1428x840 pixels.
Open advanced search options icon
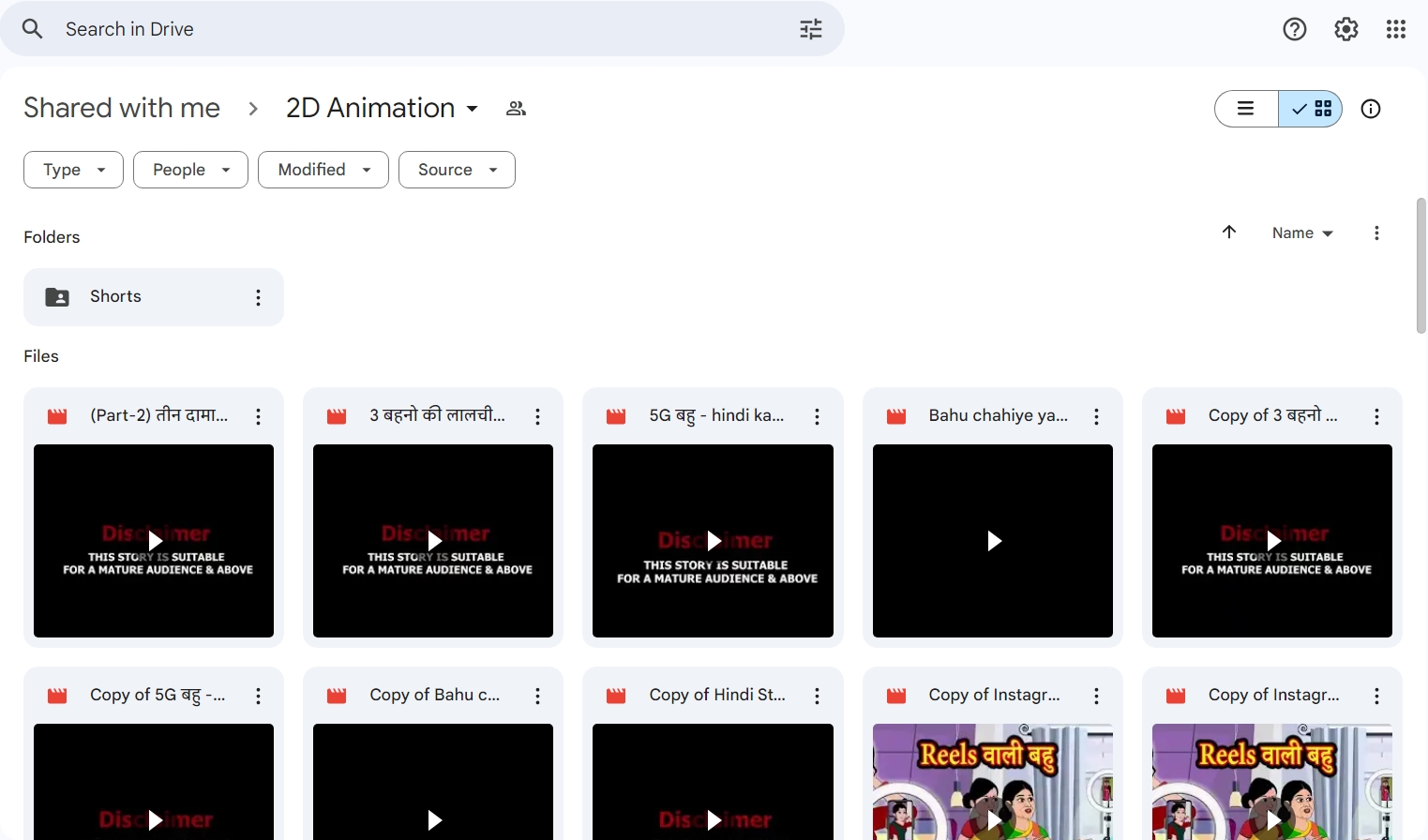point(811,29)
